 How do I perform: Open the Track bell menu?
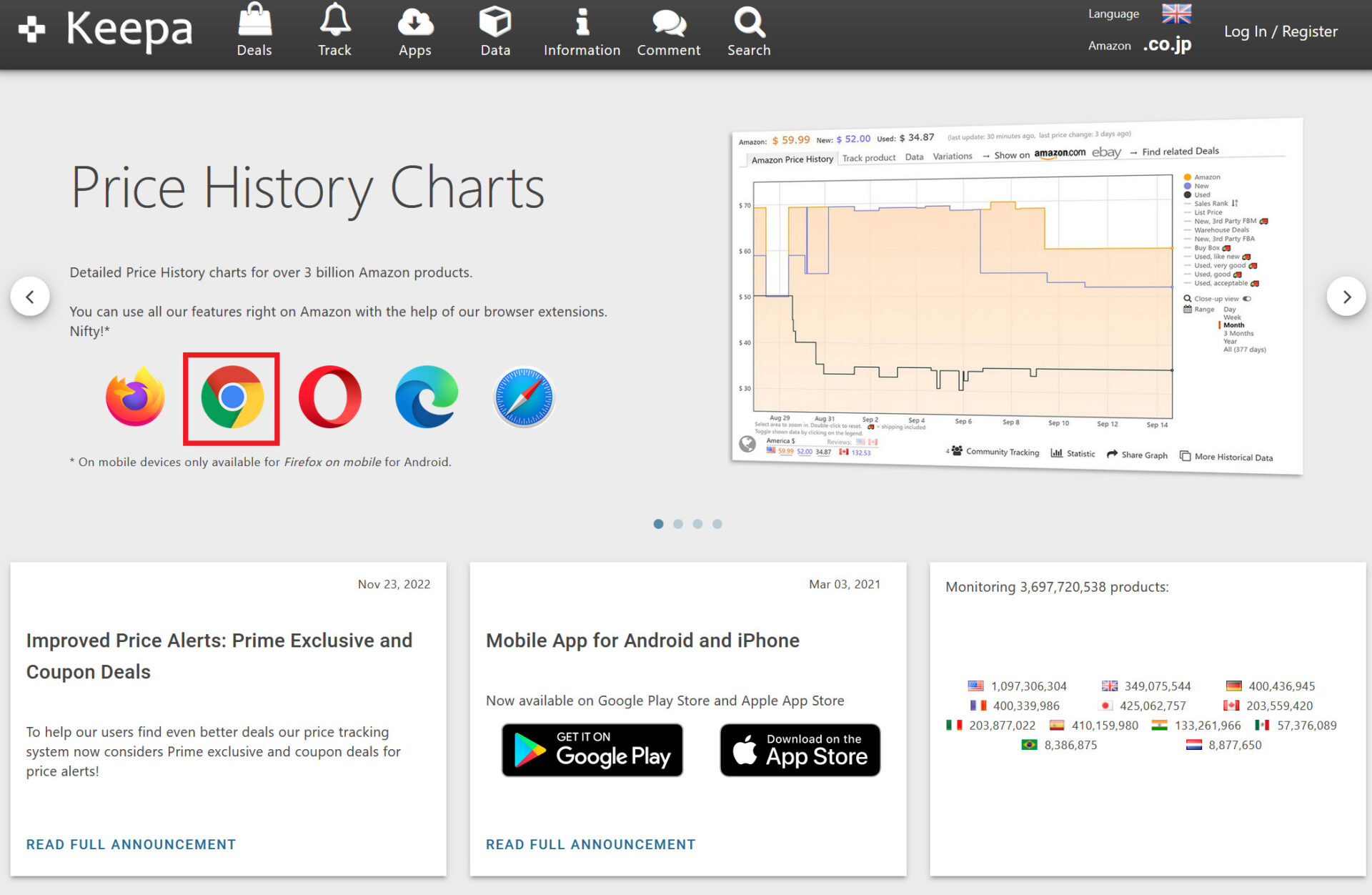pyautogui.click(x=334, y=30)
